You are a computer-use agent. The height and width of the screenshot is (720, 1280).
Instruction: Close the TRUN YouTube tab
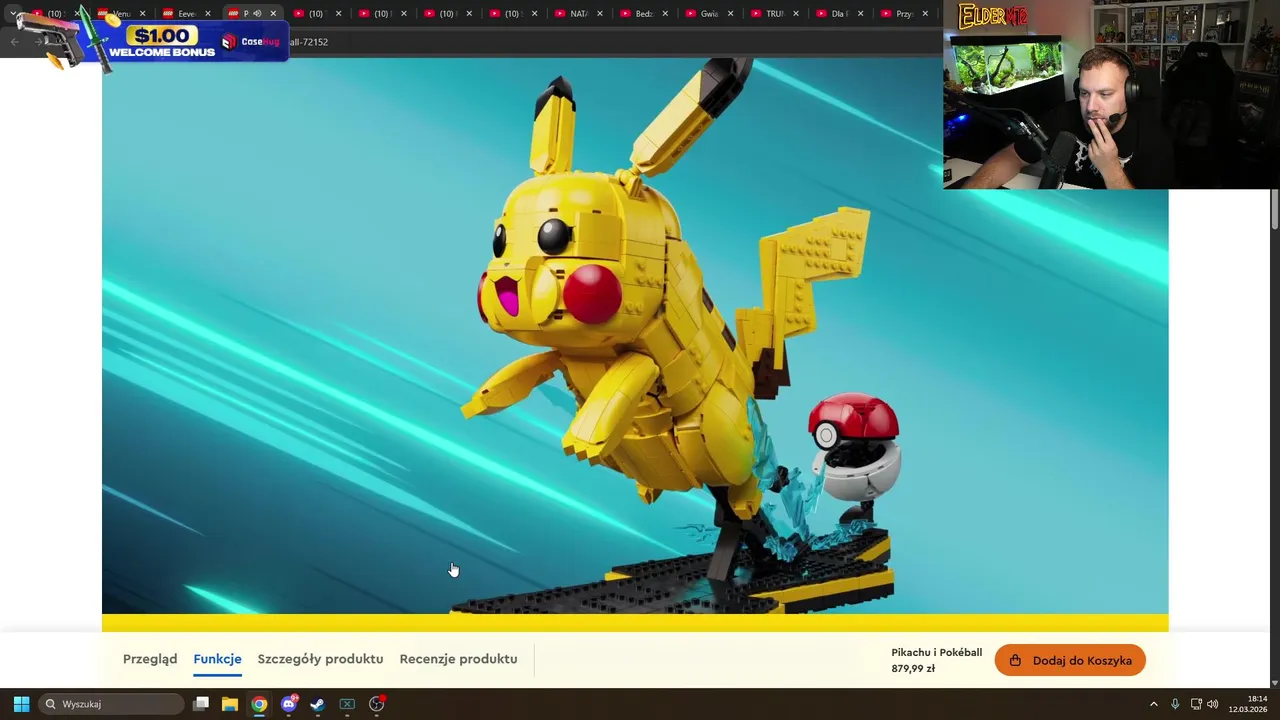tap(795, 14)
